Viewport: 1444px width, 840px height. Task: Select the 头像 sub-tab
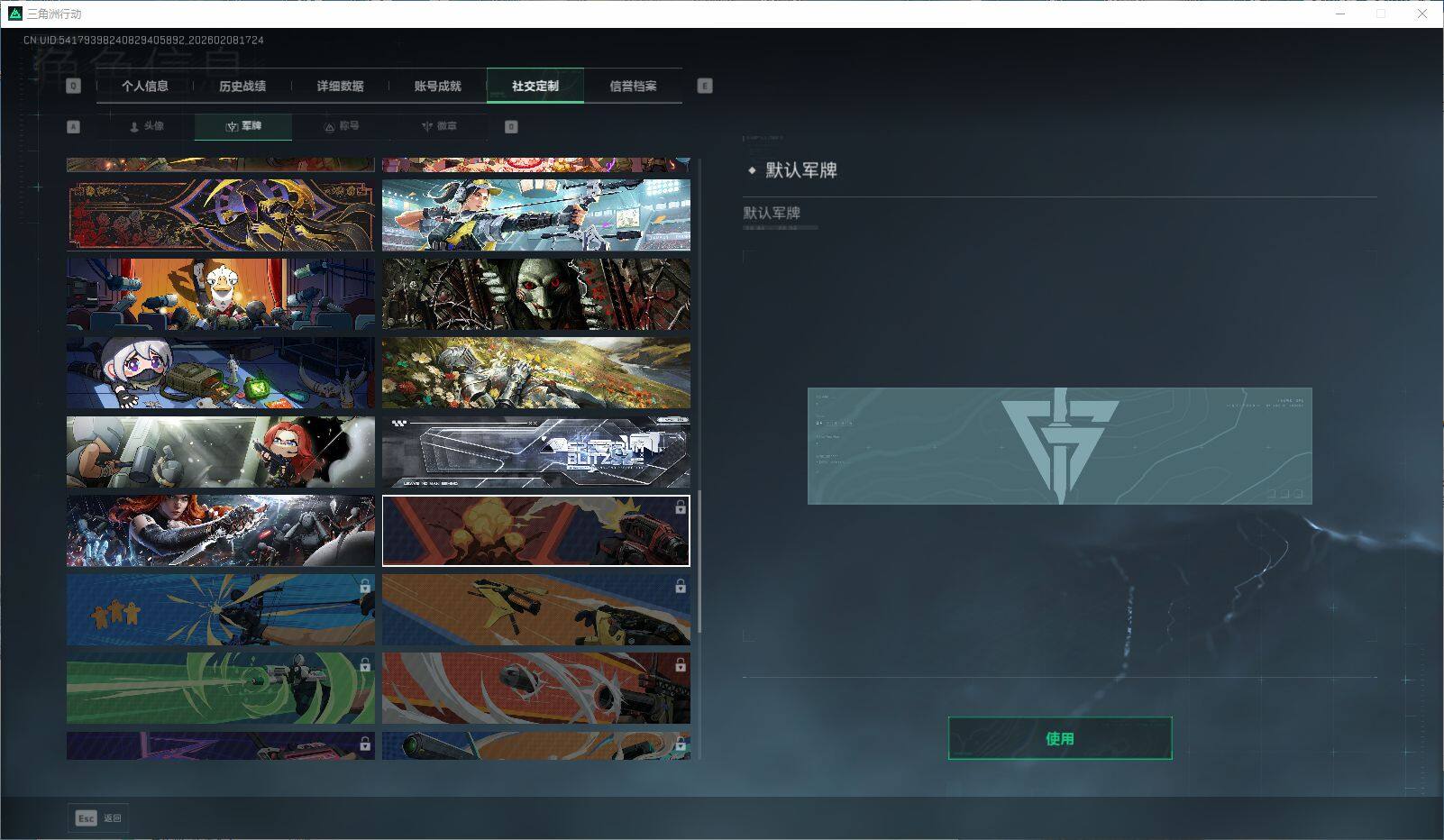146,127
